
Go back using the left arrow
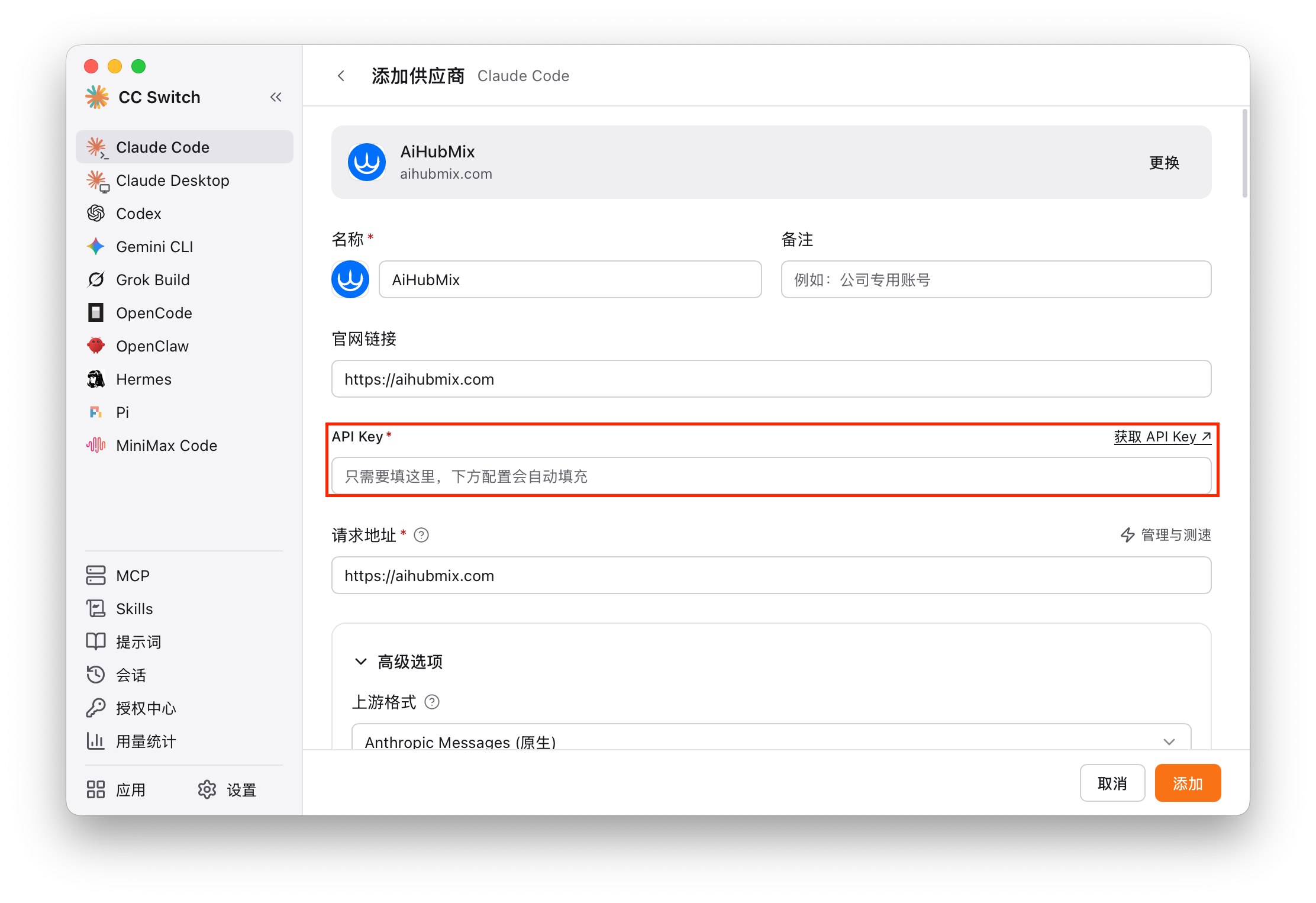[x=341, y=76]
